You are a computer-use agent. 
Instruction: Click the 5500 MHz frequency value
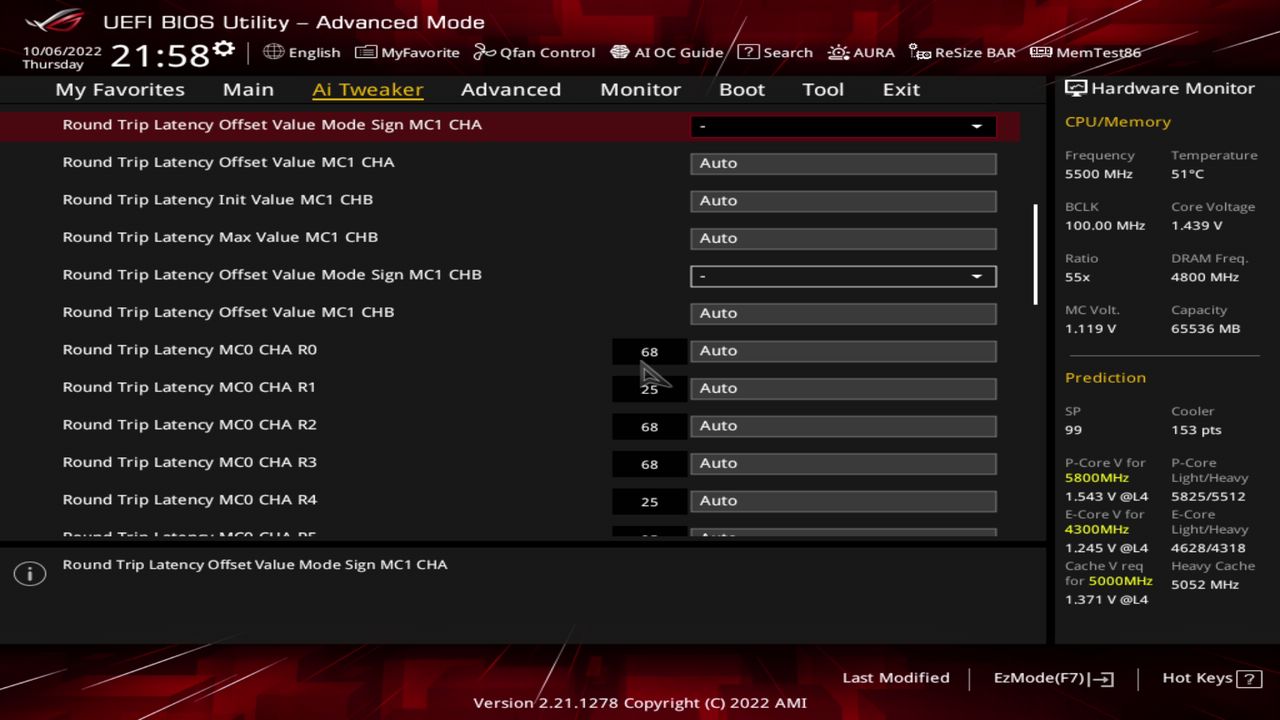coord(1098,174)
